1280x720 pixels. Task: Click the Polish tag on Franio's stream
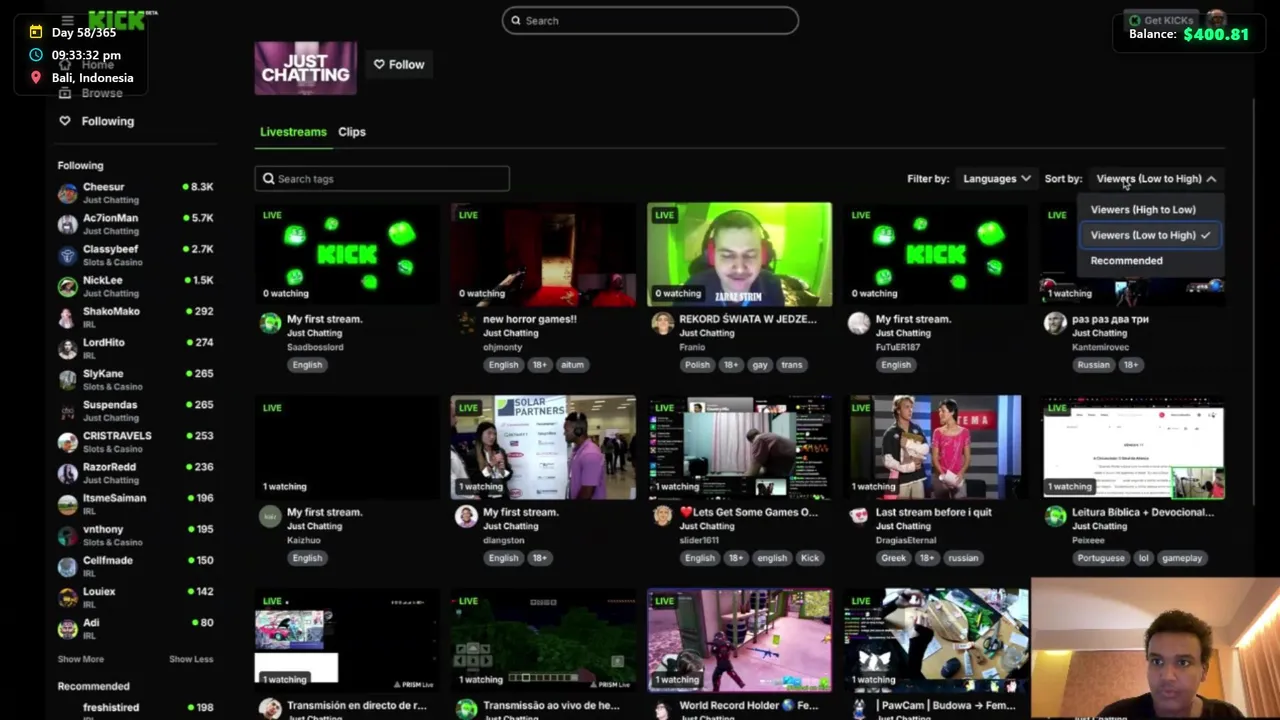click(x=697, y=365)
